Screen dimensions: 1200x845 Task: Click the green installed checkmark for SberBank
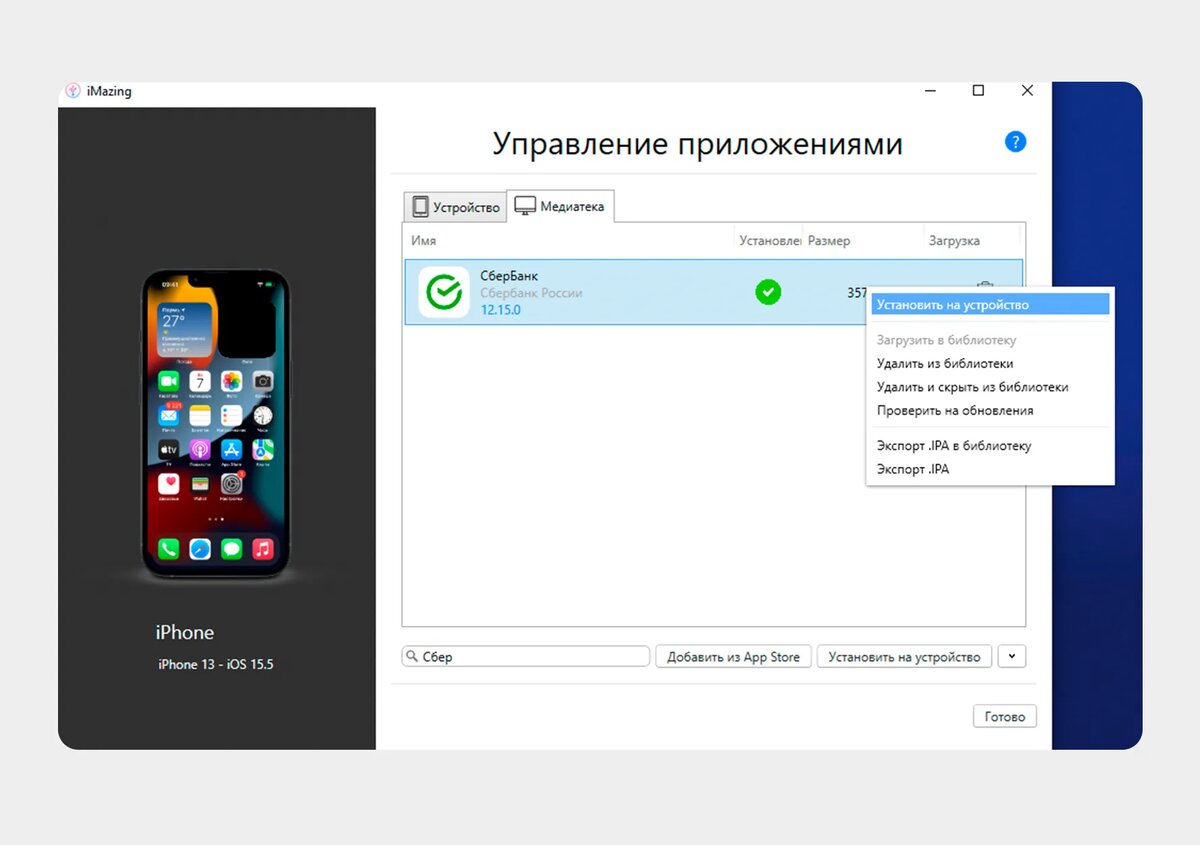click(x=768, y=292)
